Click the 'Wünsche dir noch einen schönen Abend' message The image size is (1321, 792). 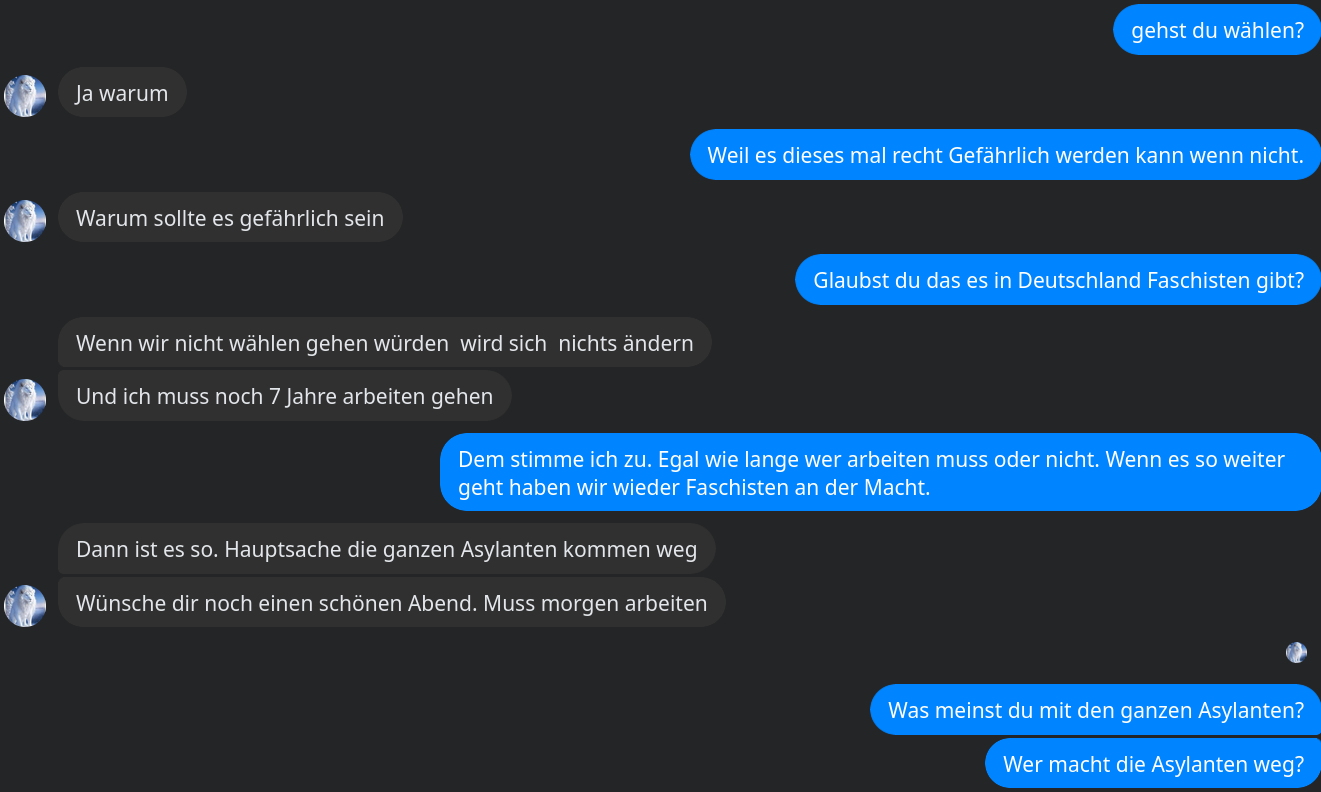392,603
